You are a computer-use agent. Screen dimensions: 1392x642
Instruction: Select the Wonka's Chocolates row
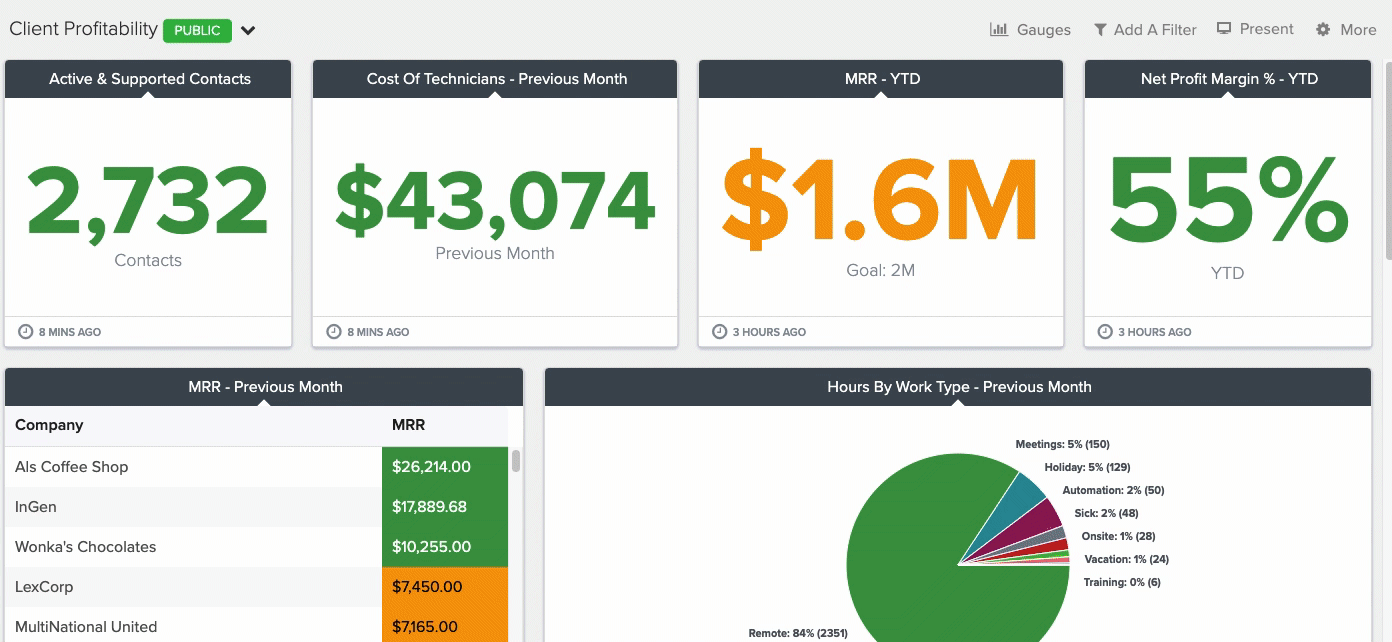click(256, 547)
